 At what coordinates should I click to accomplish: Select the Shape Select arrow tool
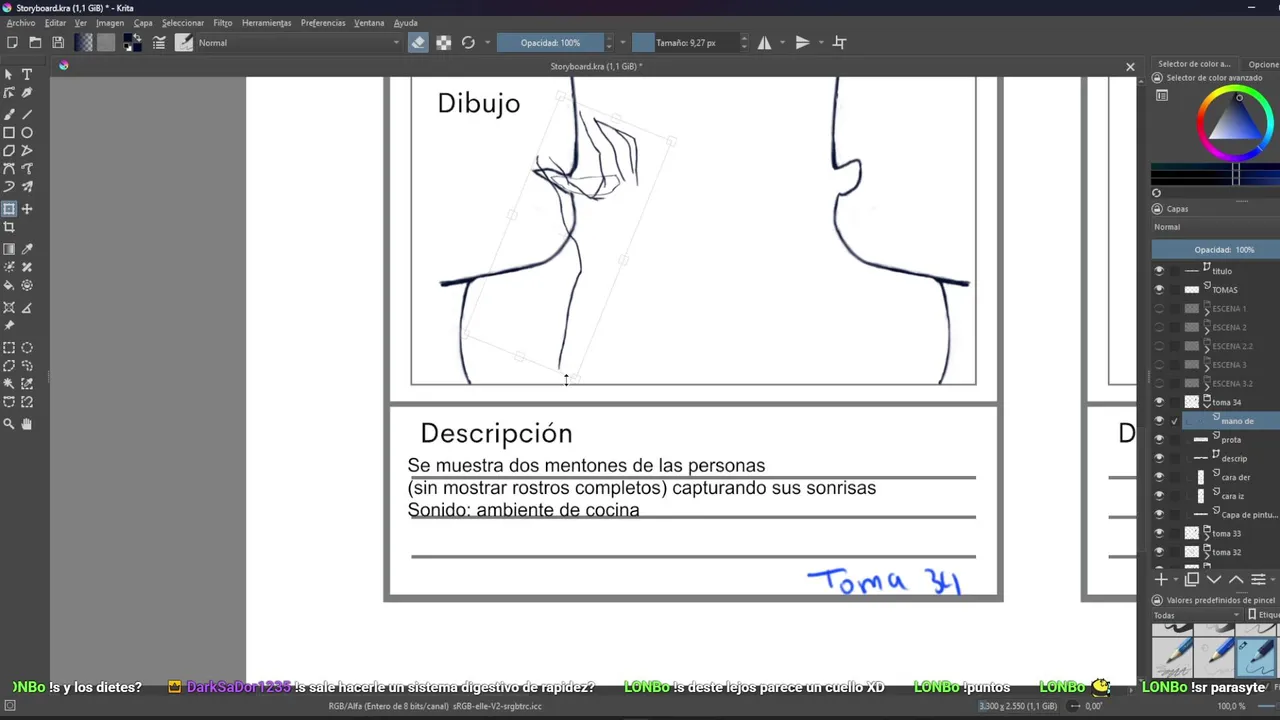click(x=9, y=75)
